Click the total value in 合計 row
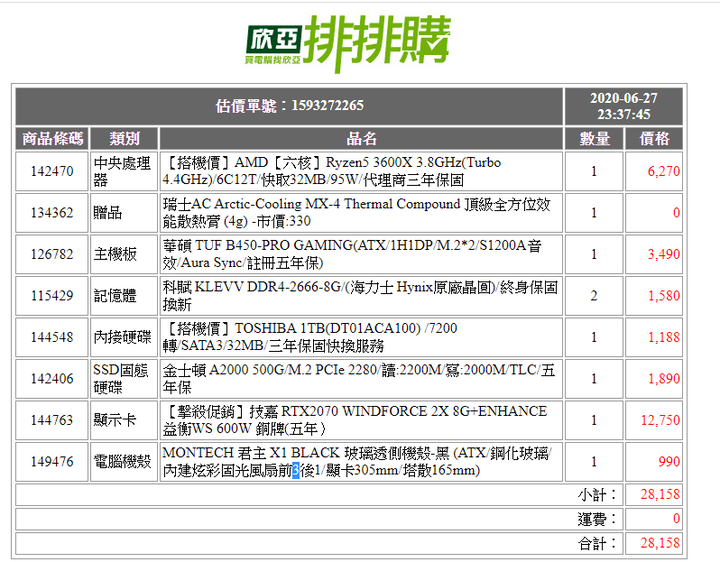Viewport: 720px width, 562px height. click(x=660, y=543)
